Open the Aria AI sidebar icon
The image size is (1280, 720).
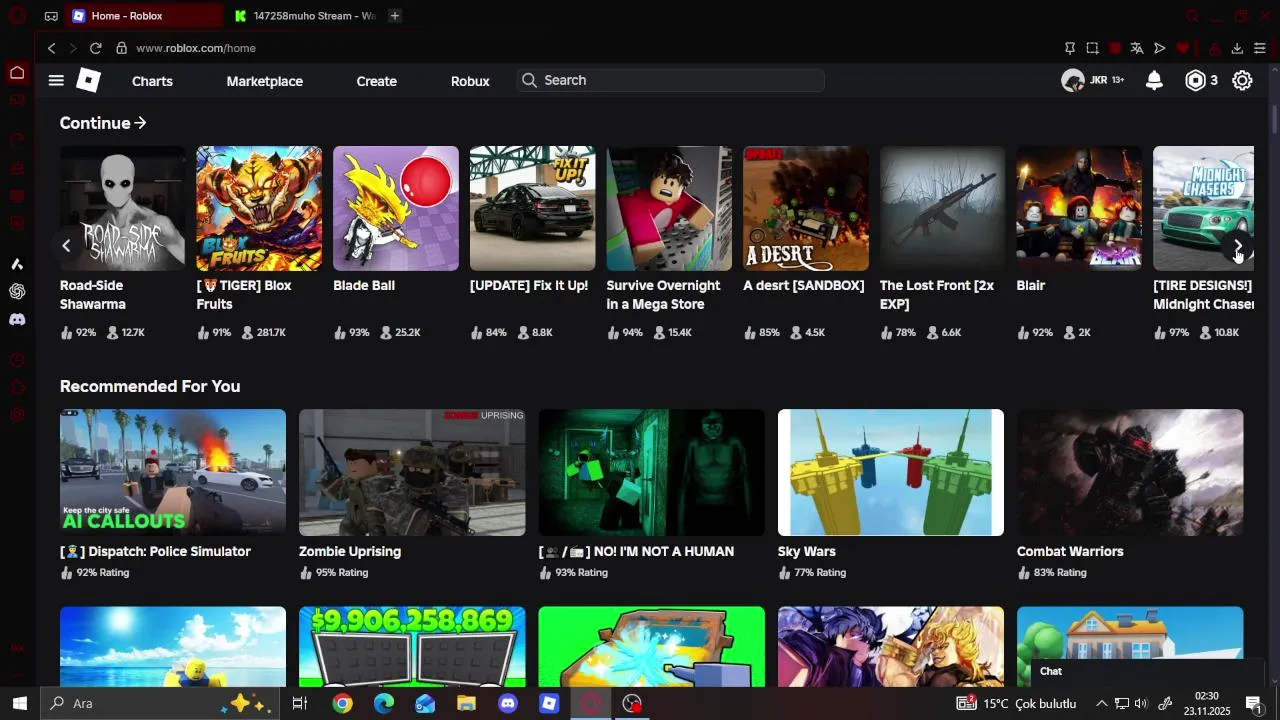point(17,264)
